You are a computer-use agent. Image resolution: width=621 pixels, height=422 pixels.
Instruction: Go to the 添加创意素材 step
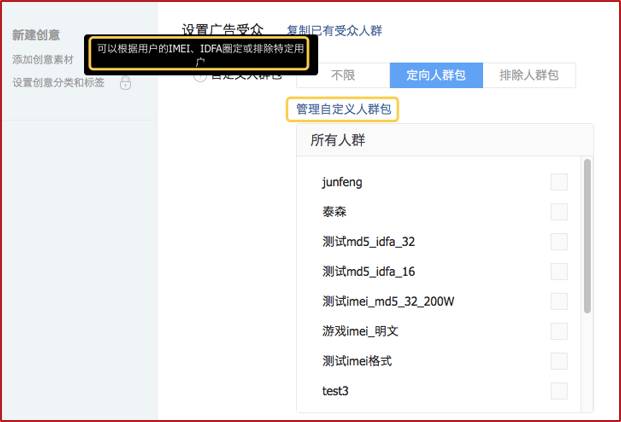[42, 60]
